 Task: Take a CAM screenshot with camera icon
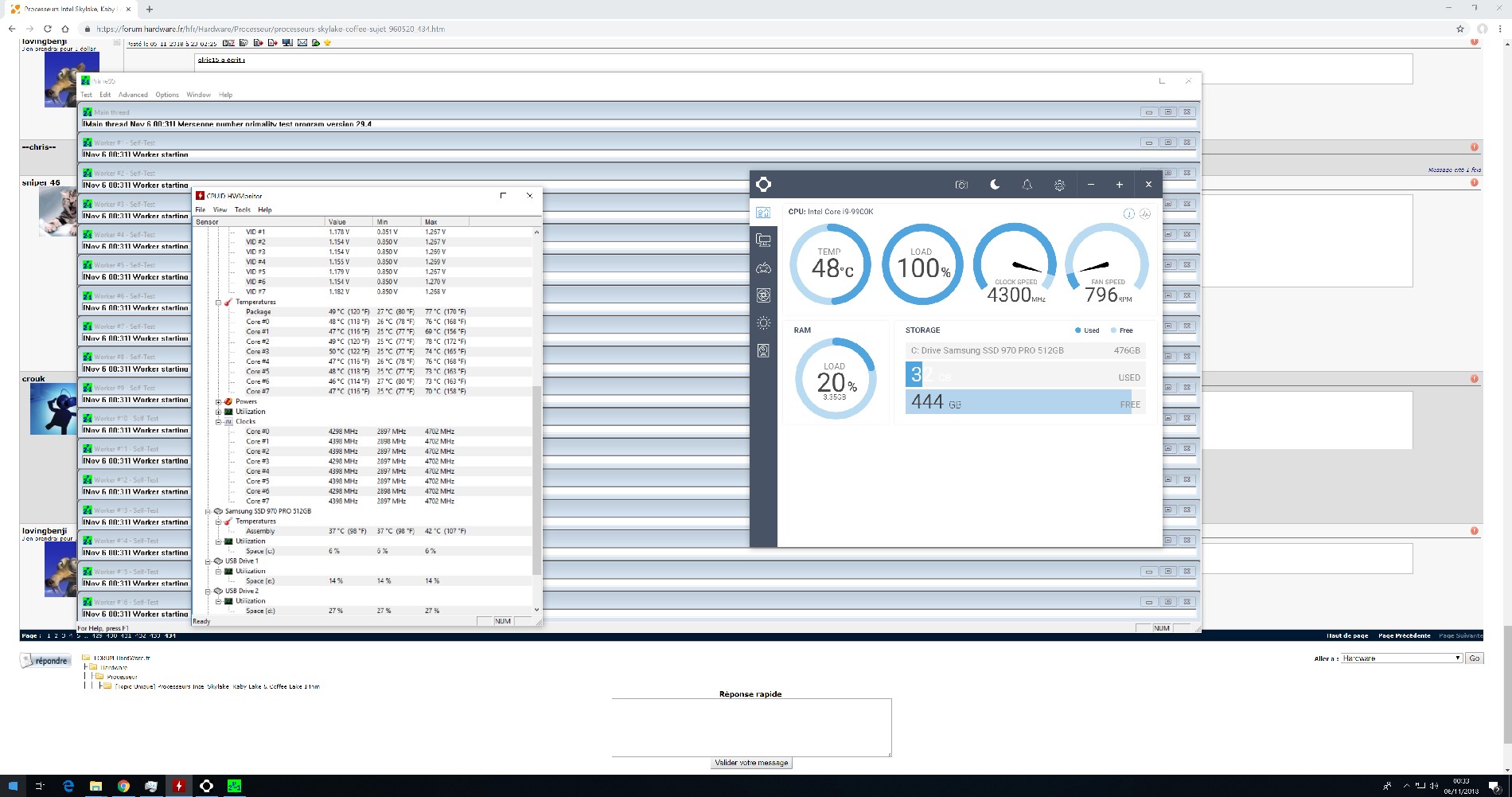point(961,185)
